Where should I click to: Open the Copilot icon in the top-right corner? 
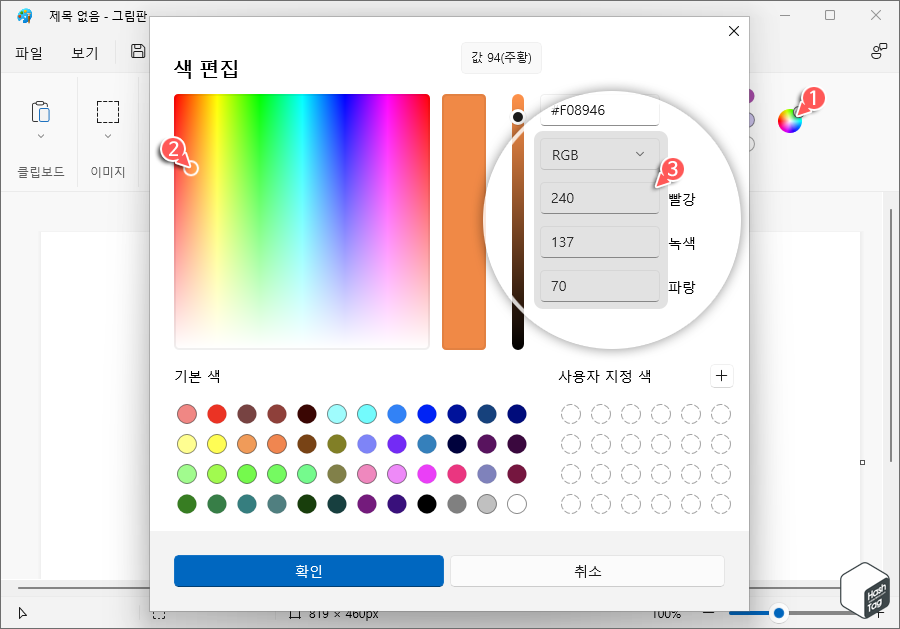878,51
